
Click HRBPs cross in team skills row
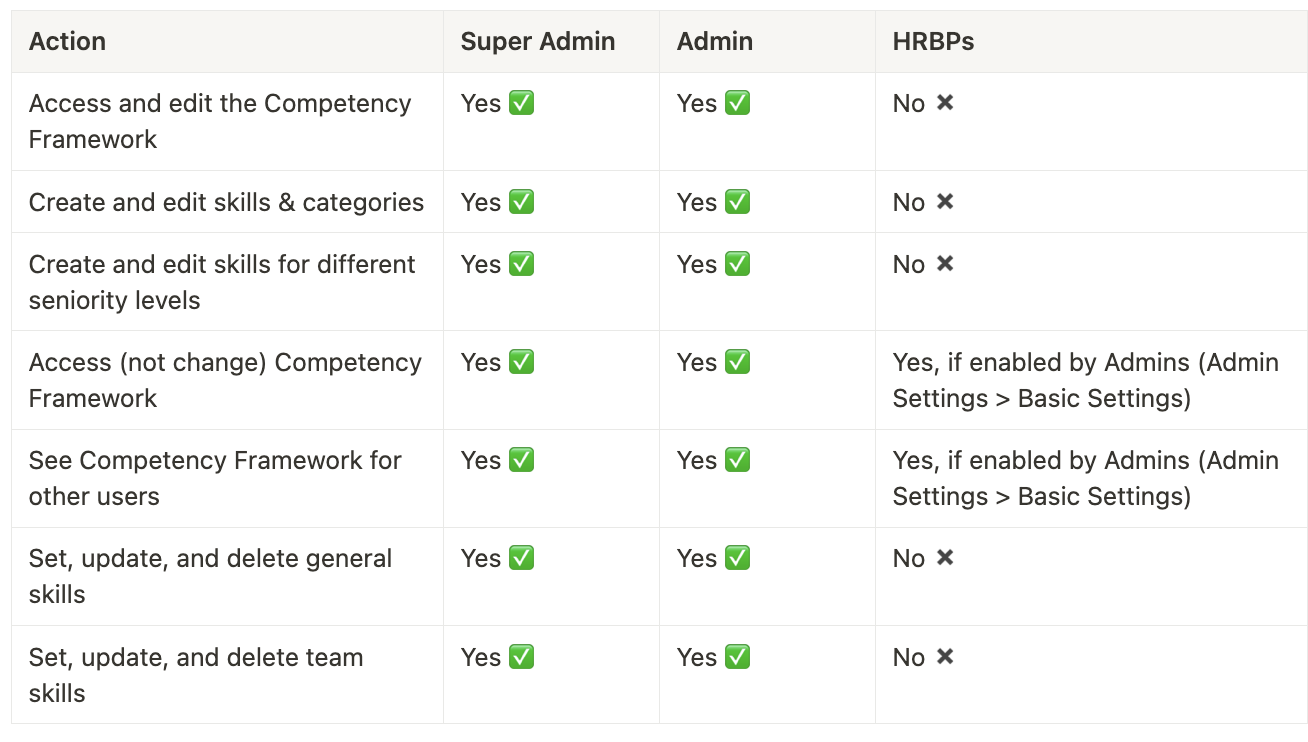pos(945,657)
